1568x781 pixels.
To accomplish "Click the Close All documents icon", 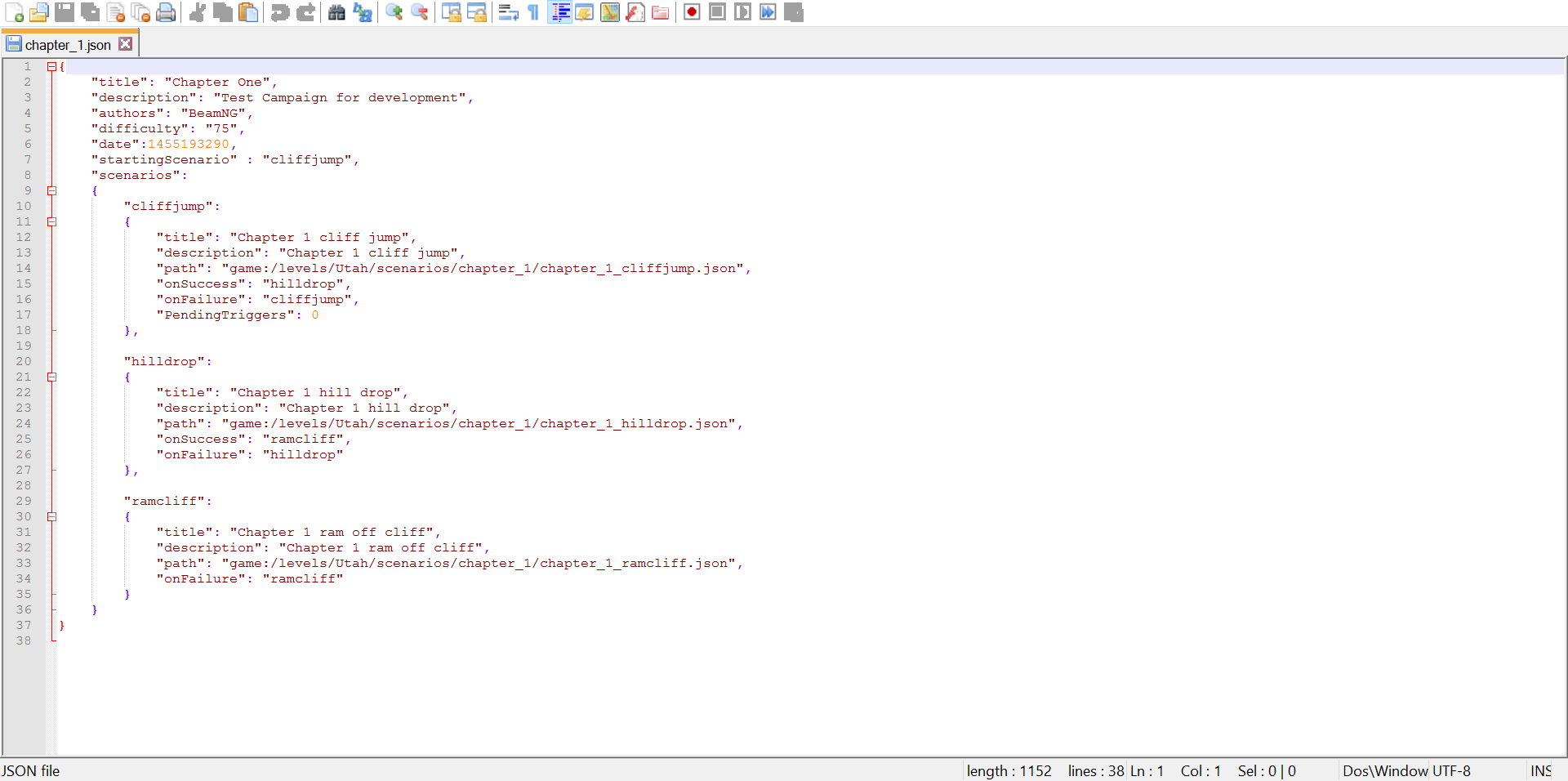I will click(x=141, y=12).
